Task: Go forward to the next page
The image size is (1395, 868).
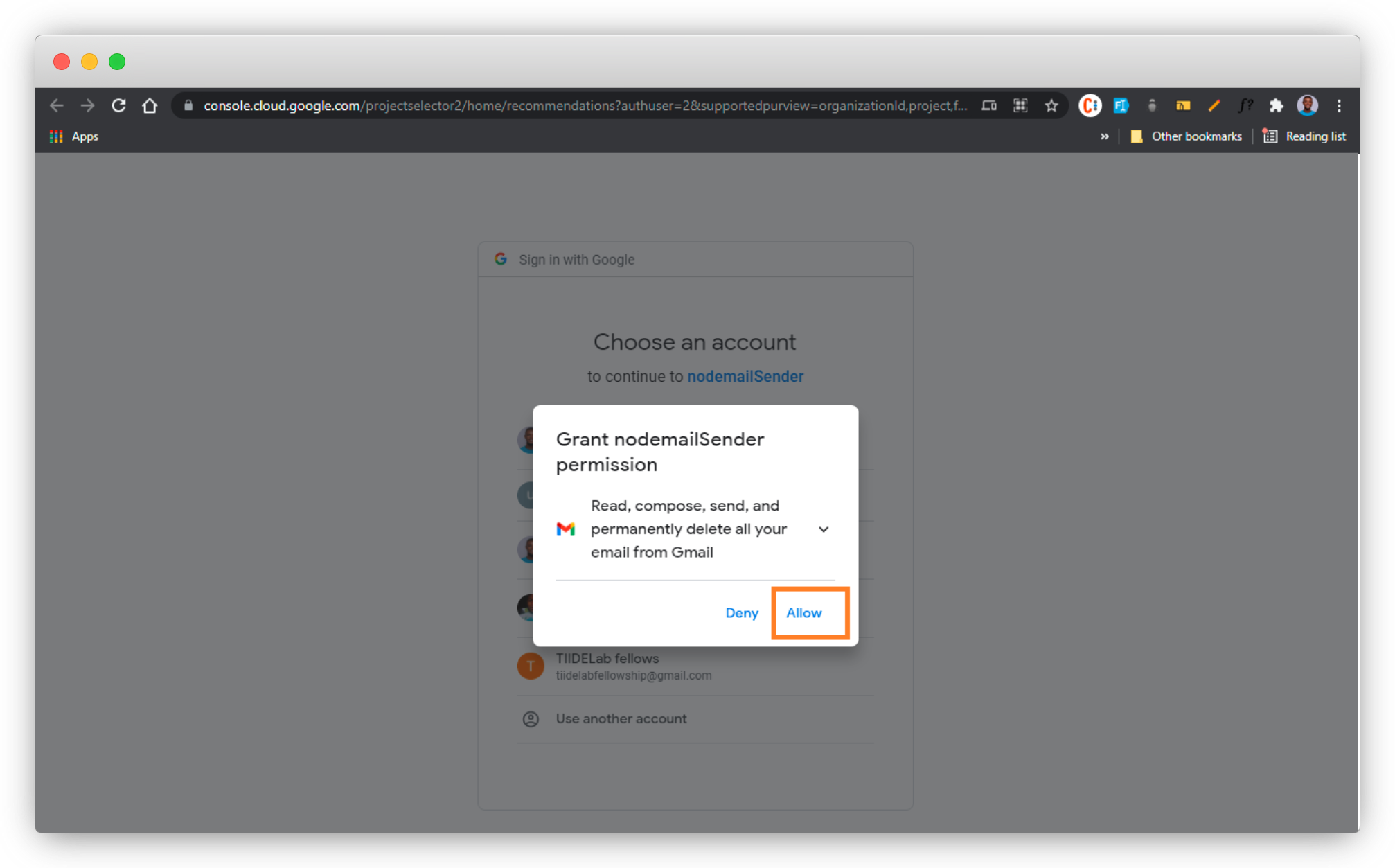Action: tap(87, 105)
